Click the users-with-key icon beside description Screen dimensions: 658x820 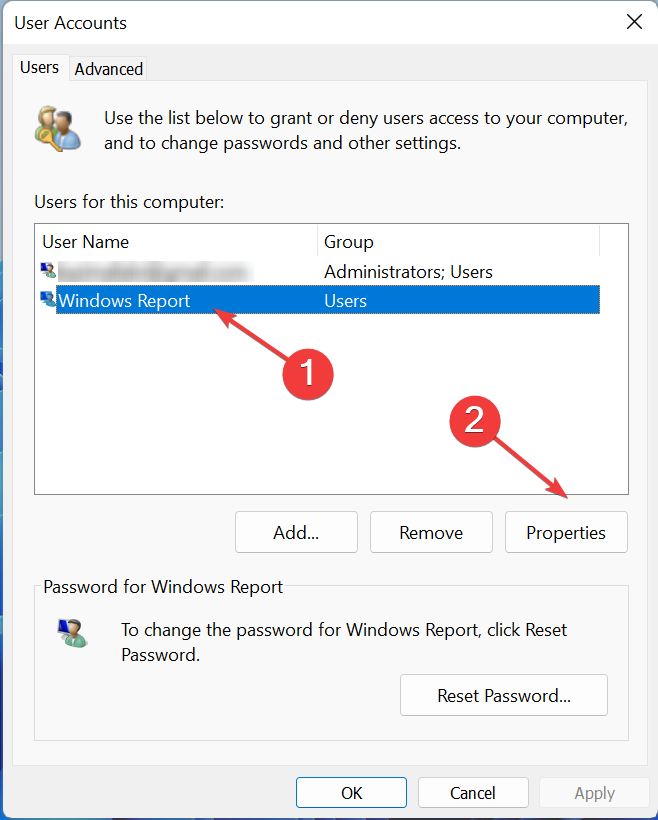pyautogui.click(x=58, y=129)
